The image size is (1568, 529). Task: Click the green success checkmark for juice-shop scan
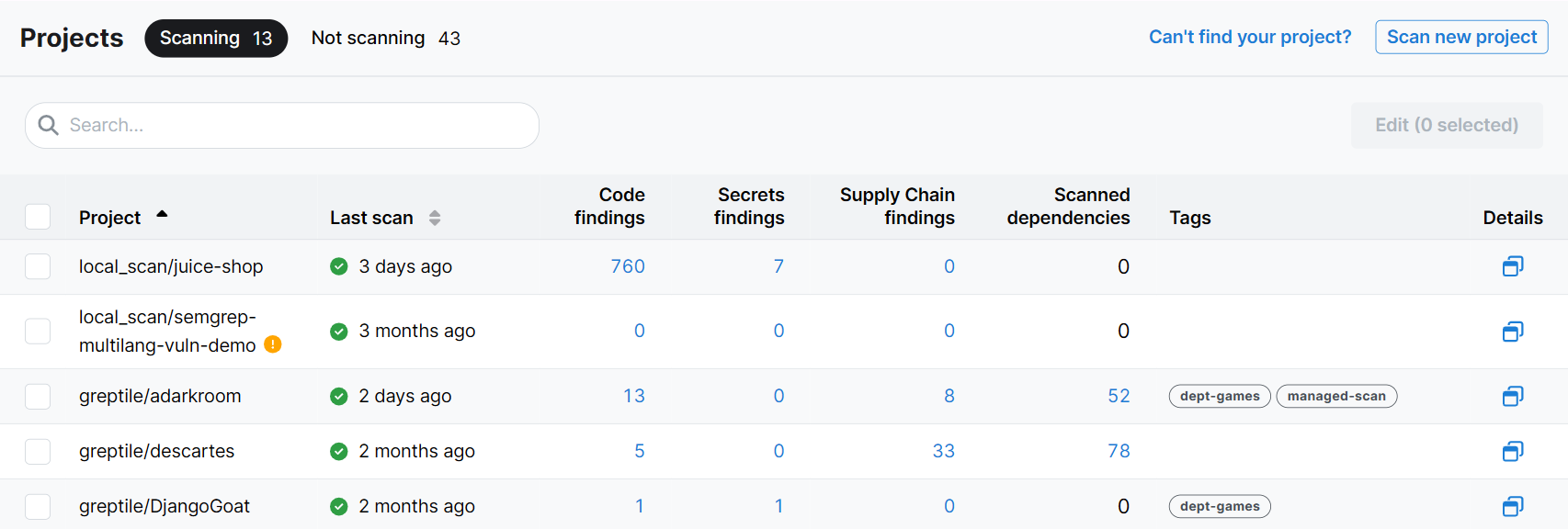coord(339,266)
